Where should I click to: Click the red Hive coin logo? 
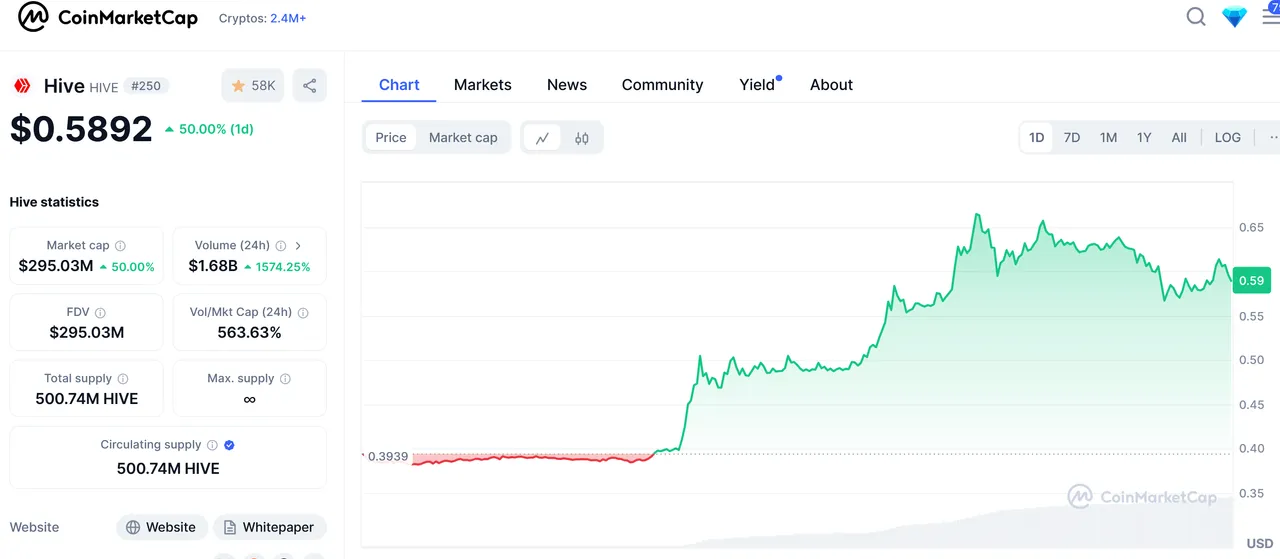point(22,86)
